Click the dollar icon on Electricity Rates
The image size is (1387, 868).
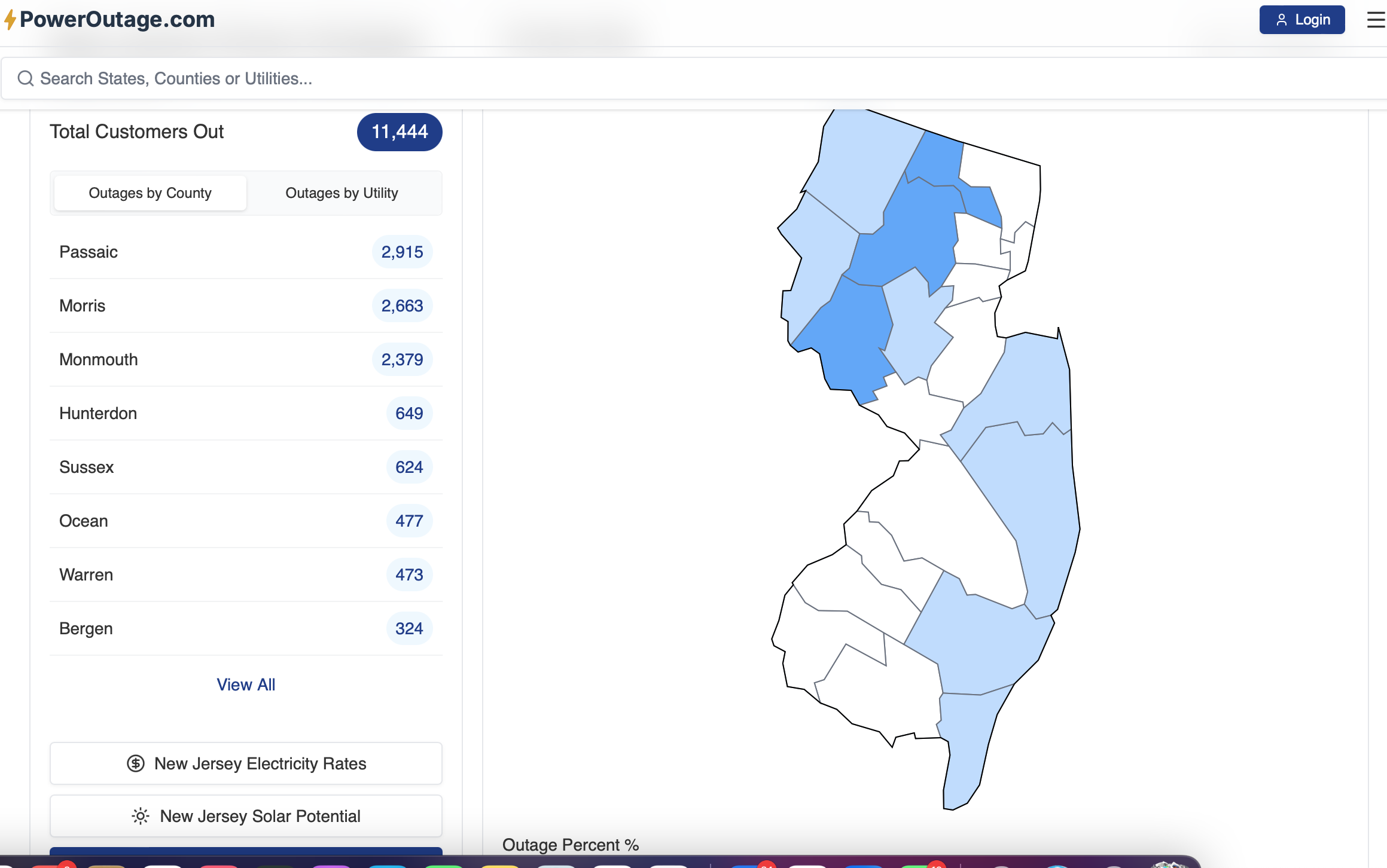point(136,763)
